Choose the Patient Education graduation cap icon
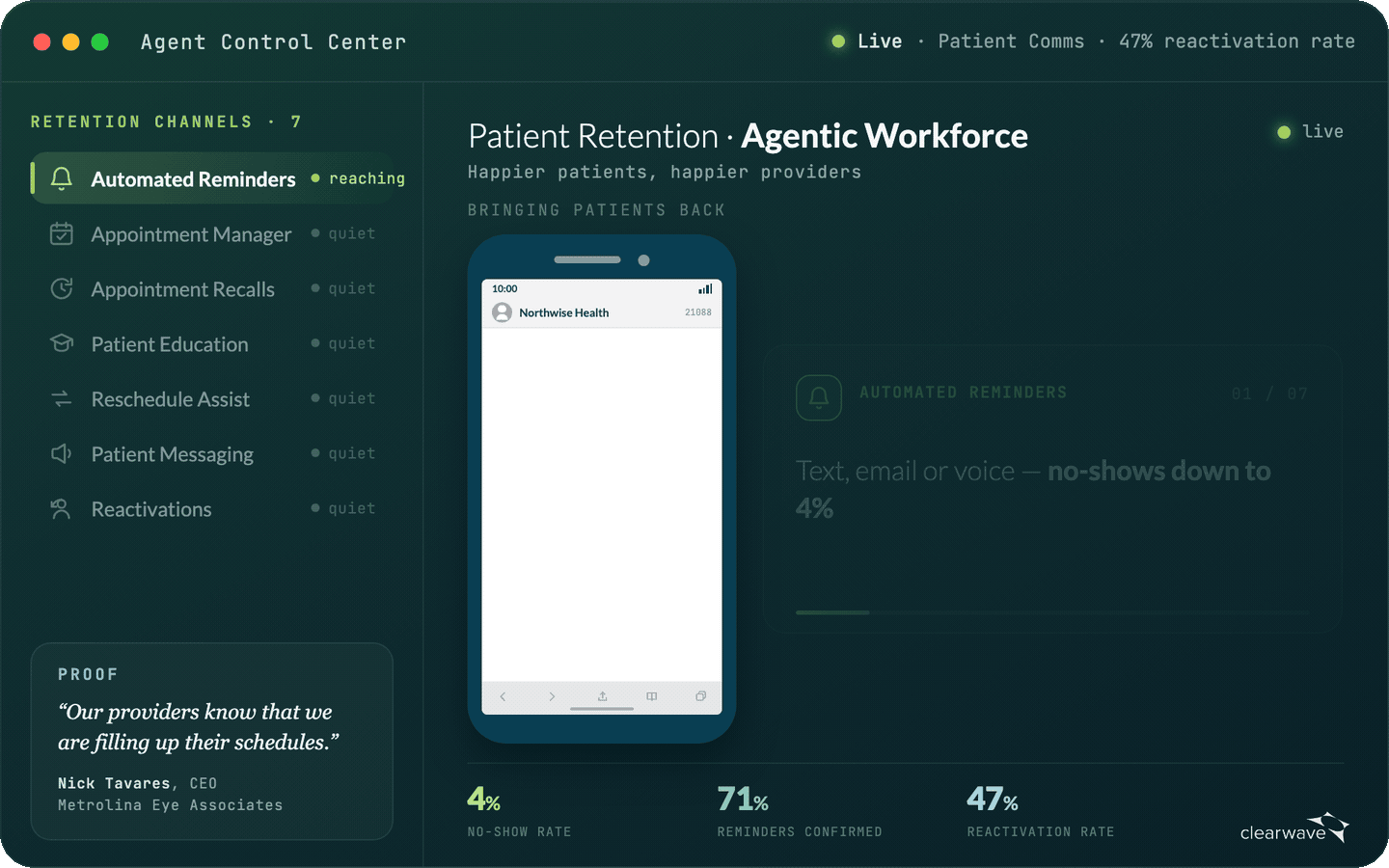 click(x=62, y=343)
